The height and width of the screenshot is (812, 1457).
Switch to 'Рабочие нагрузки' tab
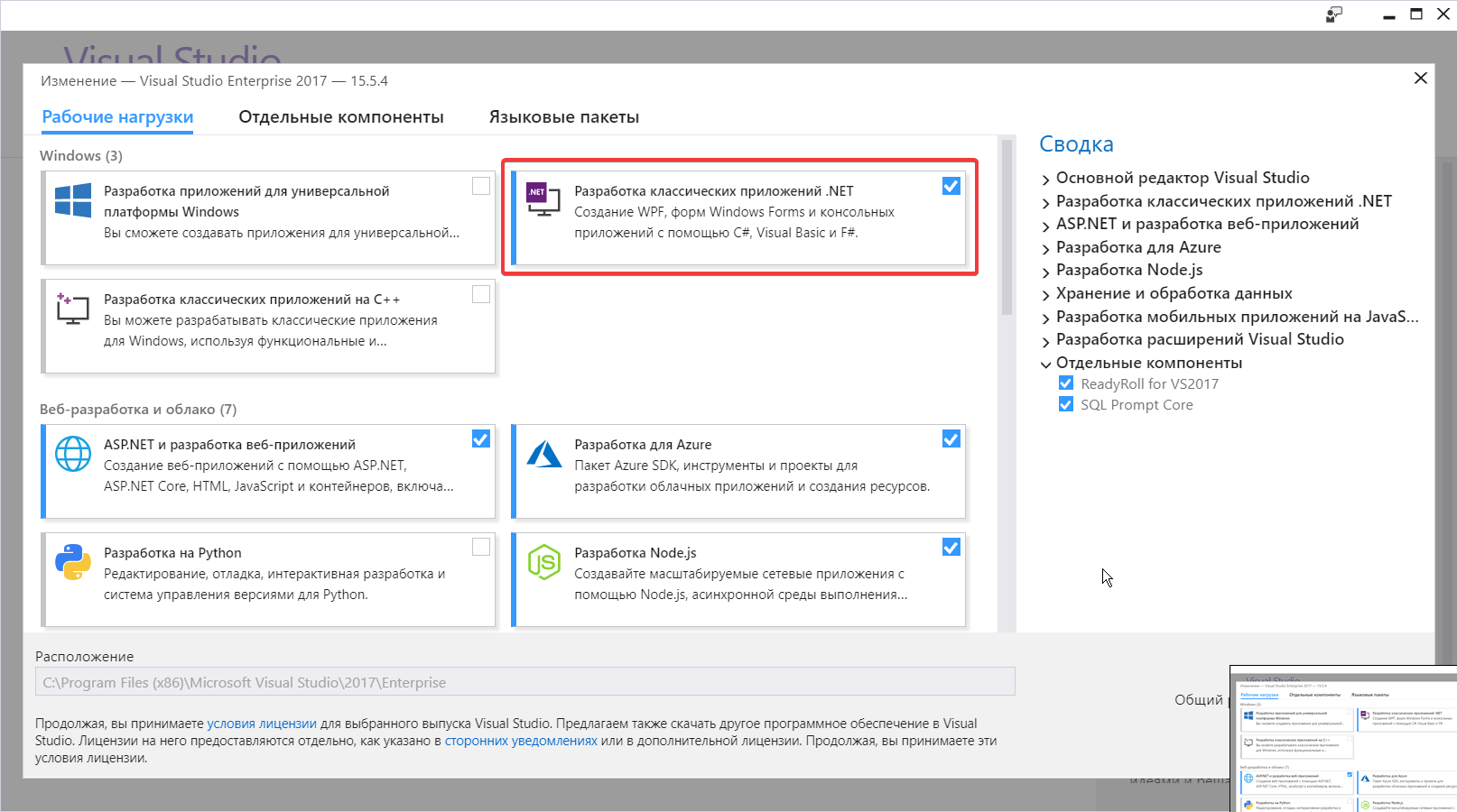pos(117,116)
